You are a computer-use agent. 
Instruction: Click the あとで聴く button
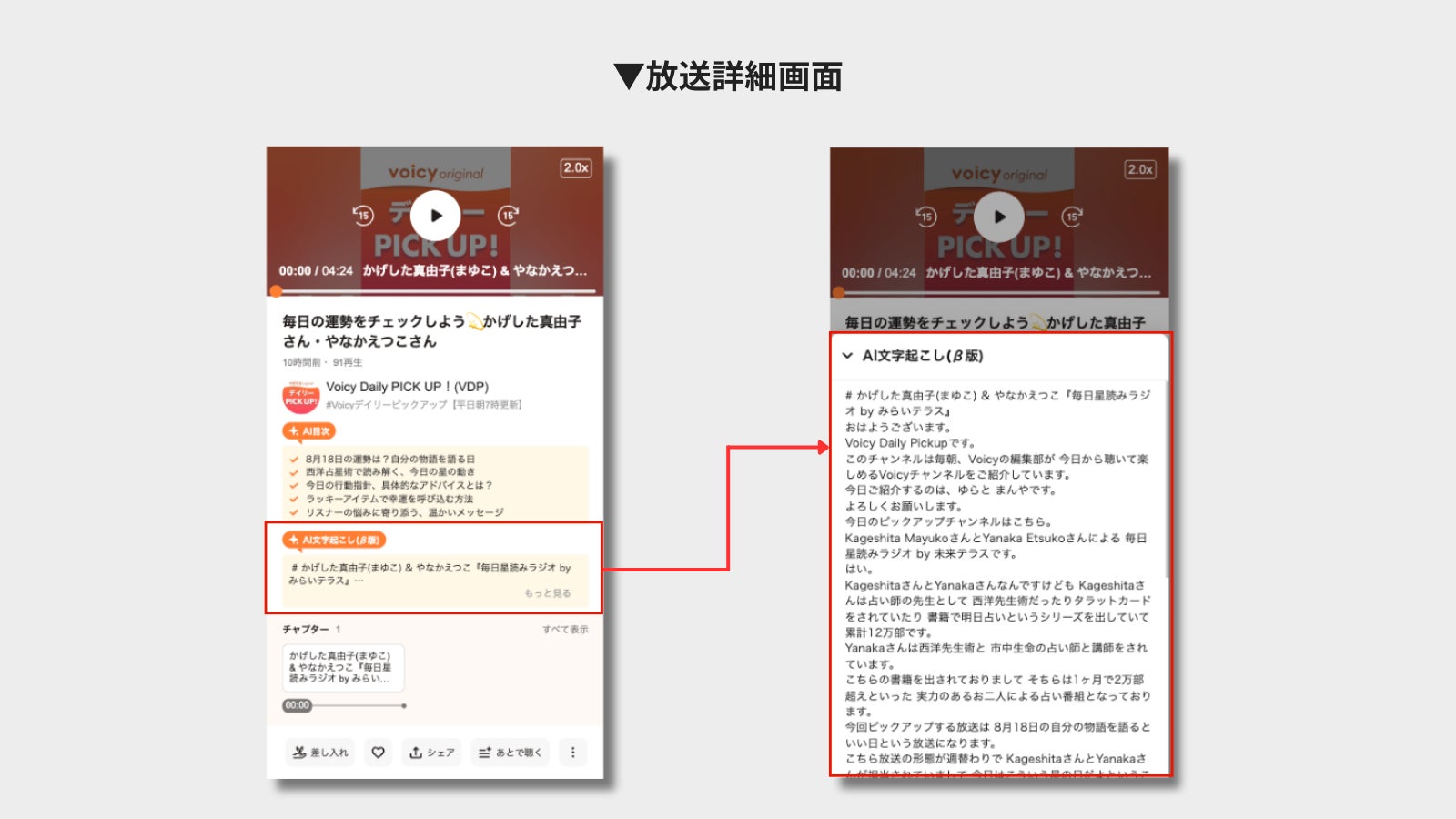tap(510, 753)
